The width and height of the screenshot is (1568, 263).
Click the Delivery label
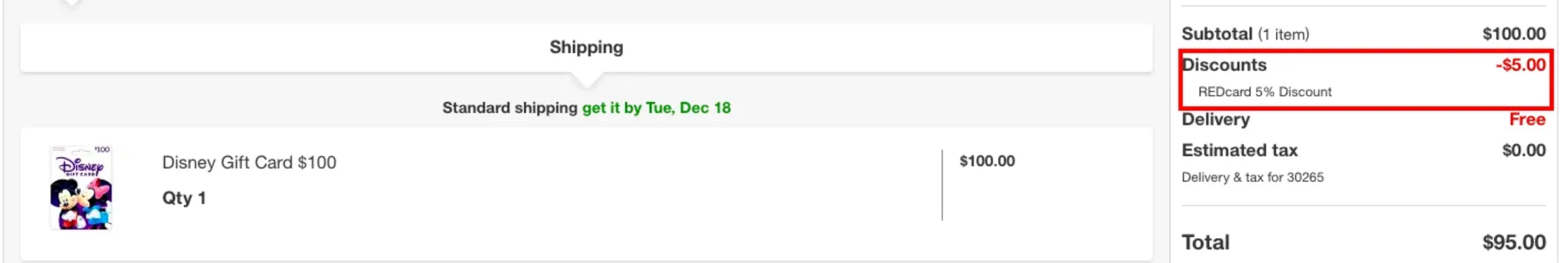(1215, 119)
